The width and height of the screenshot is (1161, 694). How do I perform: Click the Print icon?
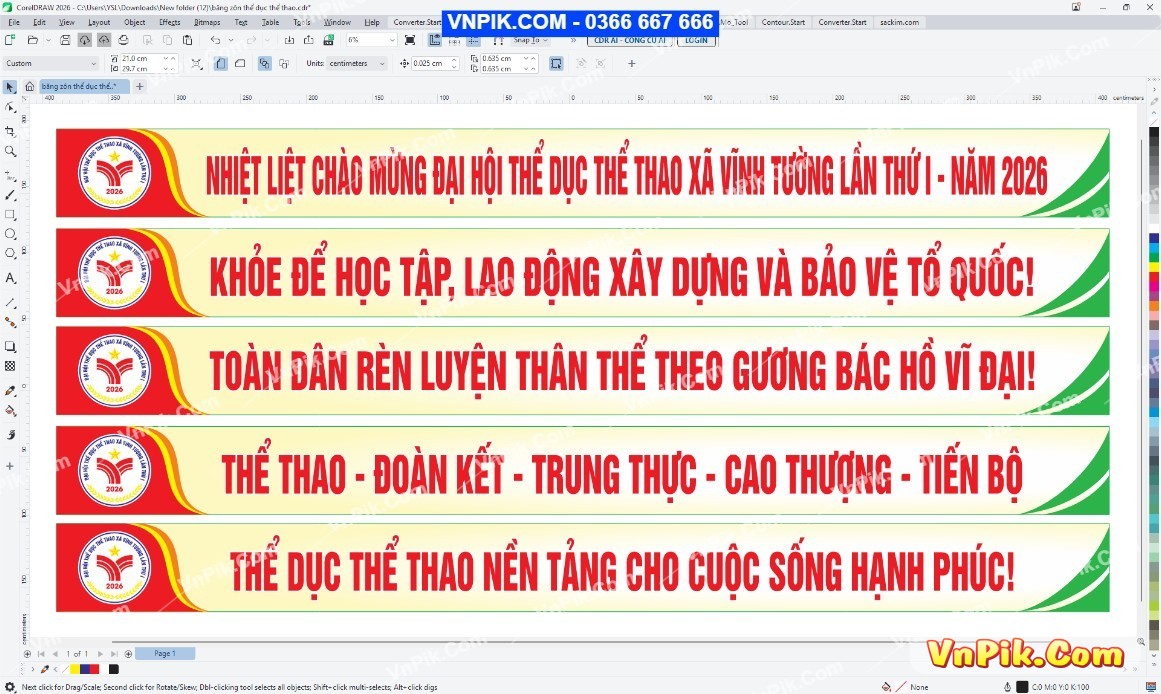pos(123,40)
